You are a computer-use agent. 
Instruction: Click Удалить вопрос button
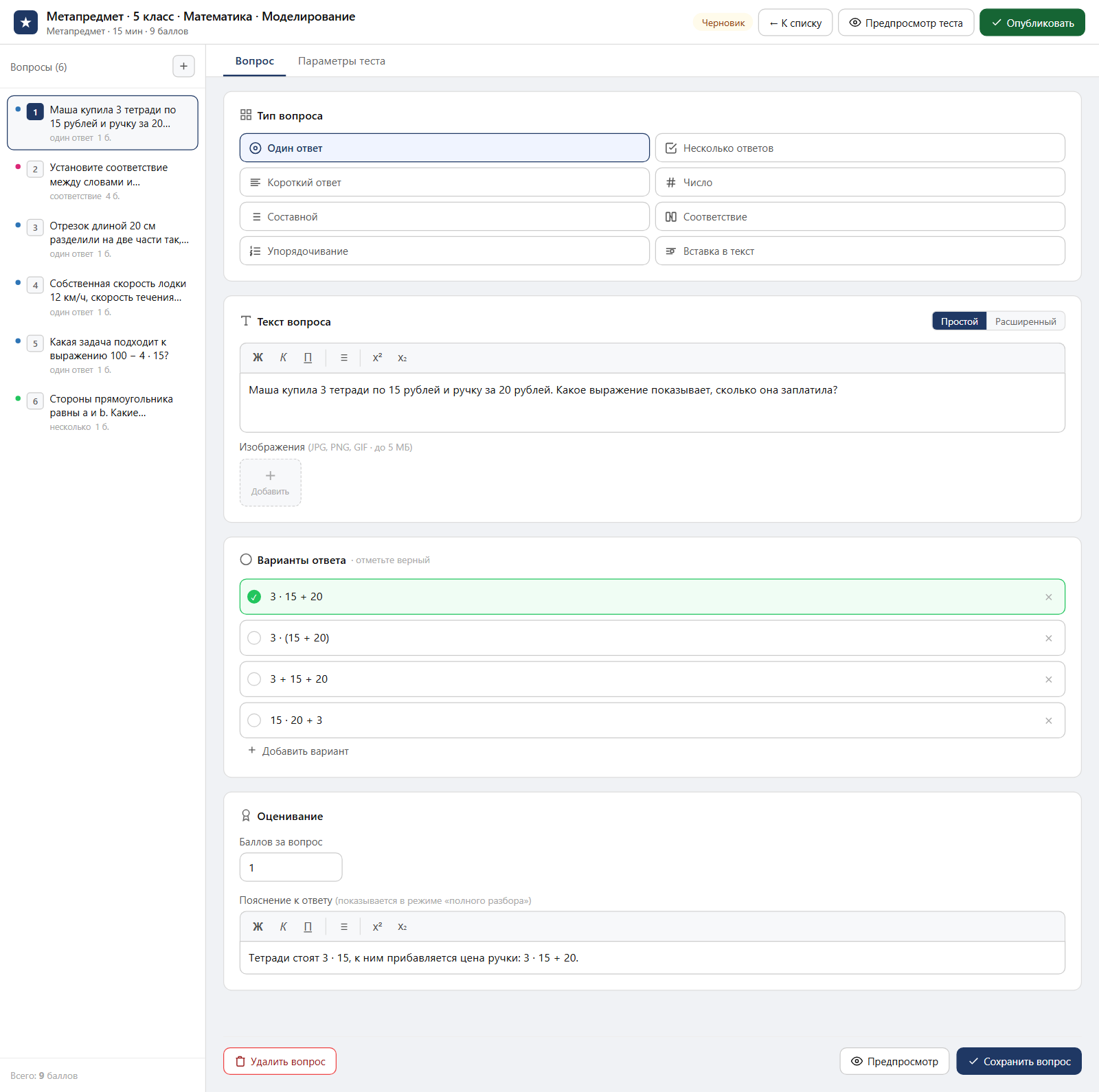pos(280,1061)
